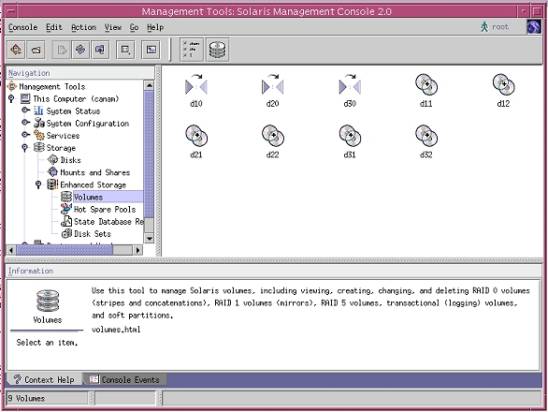Click 'root' user label in menu bar
The width and height of the screenshot is (548, 412).
click(500, 27)
